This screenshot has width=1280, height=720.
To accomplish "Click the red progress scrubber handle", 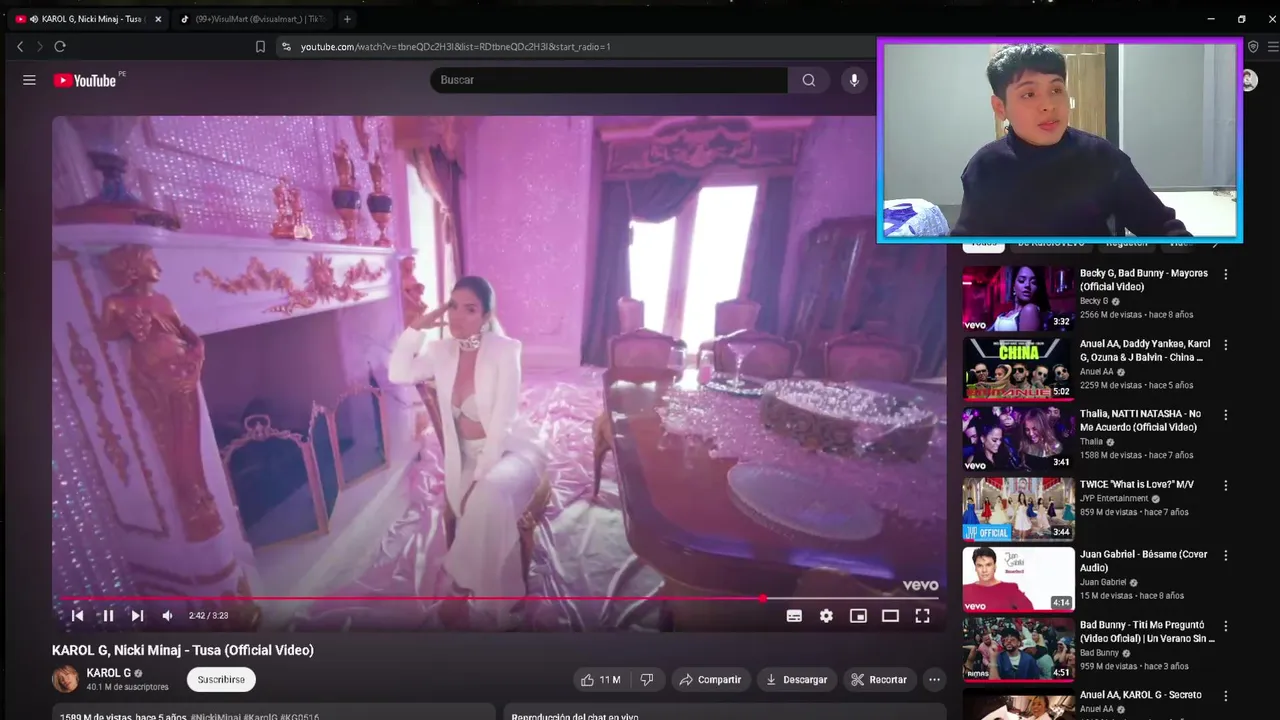I will [763, 598].
